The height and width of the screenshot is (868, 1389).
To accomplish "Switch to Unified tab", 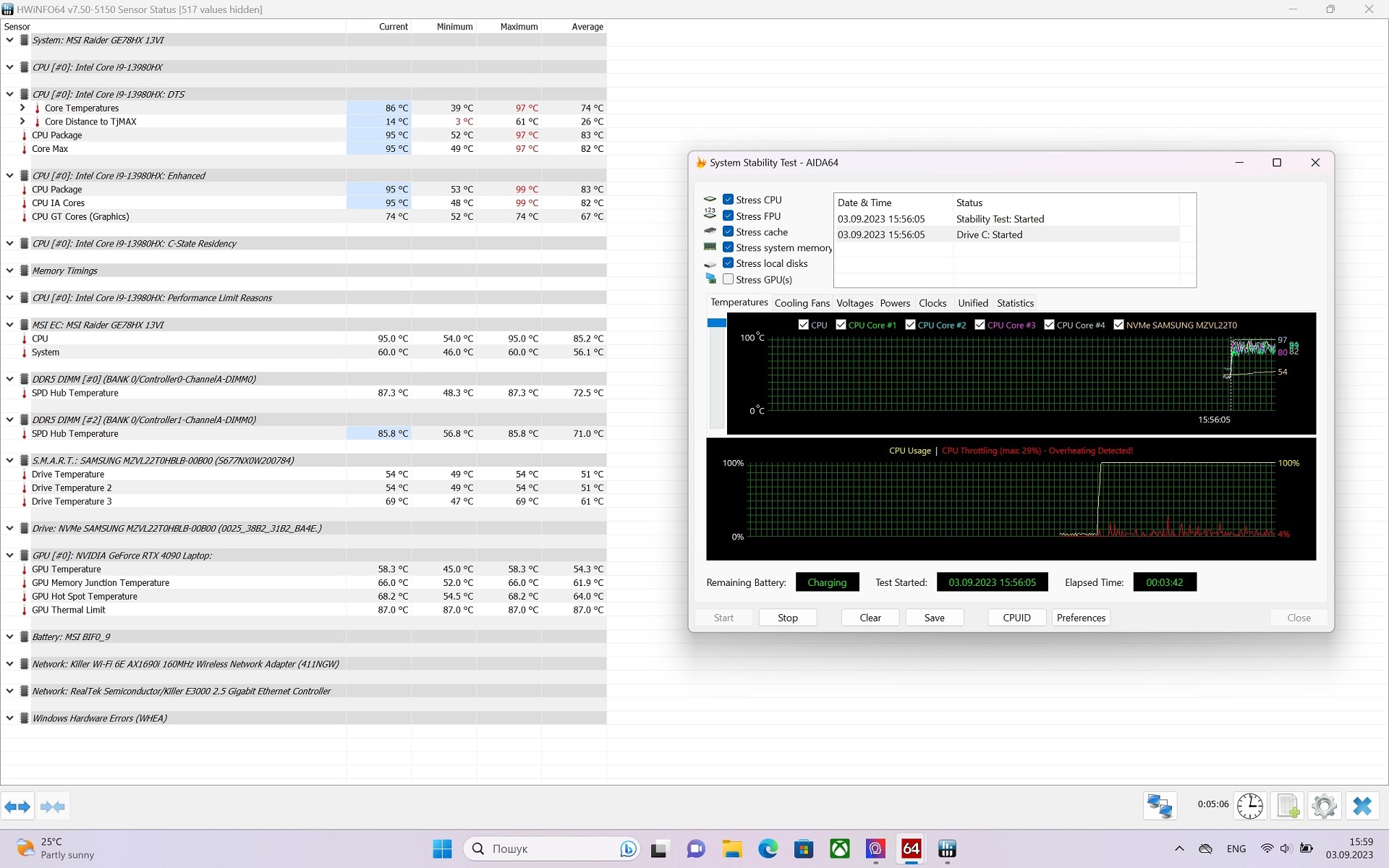I will pyautogui.click(x=972, y=303).
